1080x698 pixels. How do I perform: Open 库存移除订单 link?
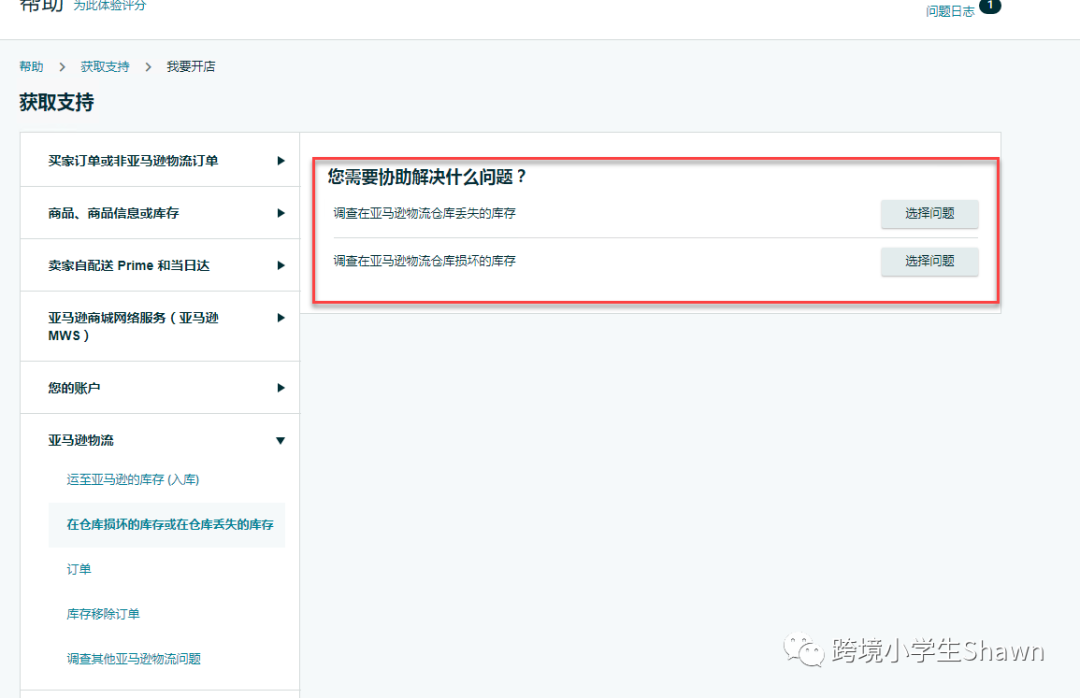(103, 614)
